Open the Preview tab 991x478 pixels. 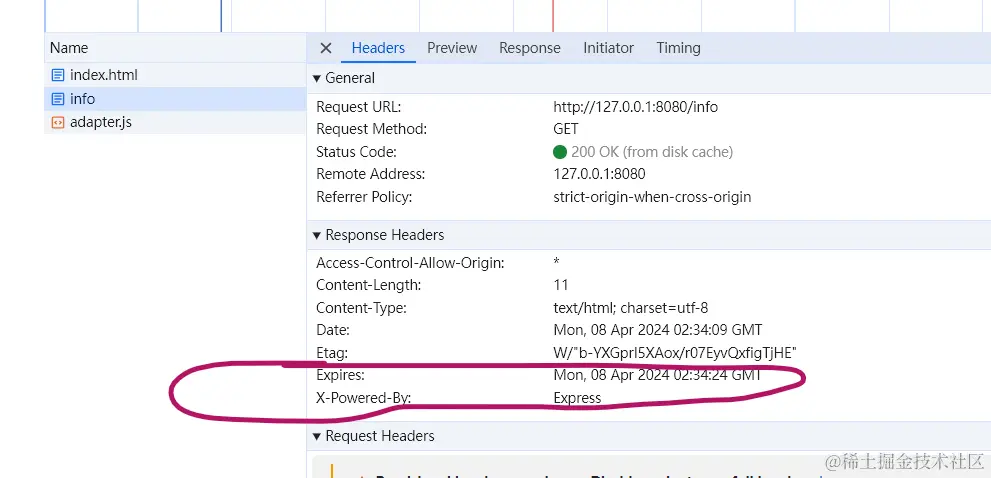coord(452,48)
